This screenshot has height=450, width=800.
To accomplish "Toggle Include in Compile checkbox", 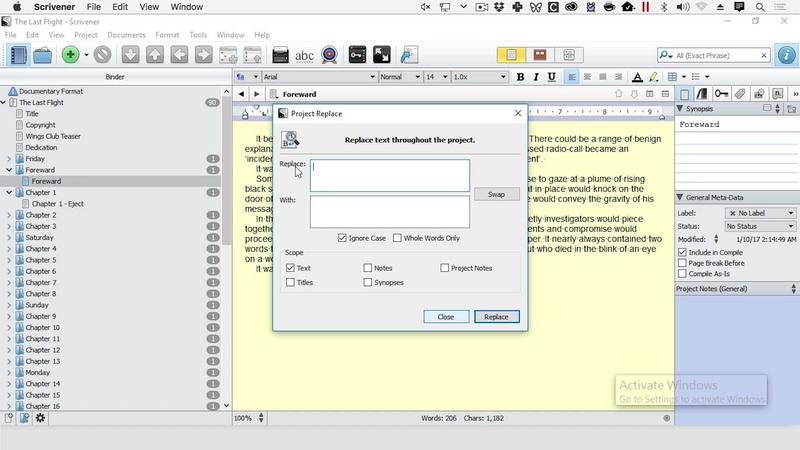I will (x=682, y=252).
